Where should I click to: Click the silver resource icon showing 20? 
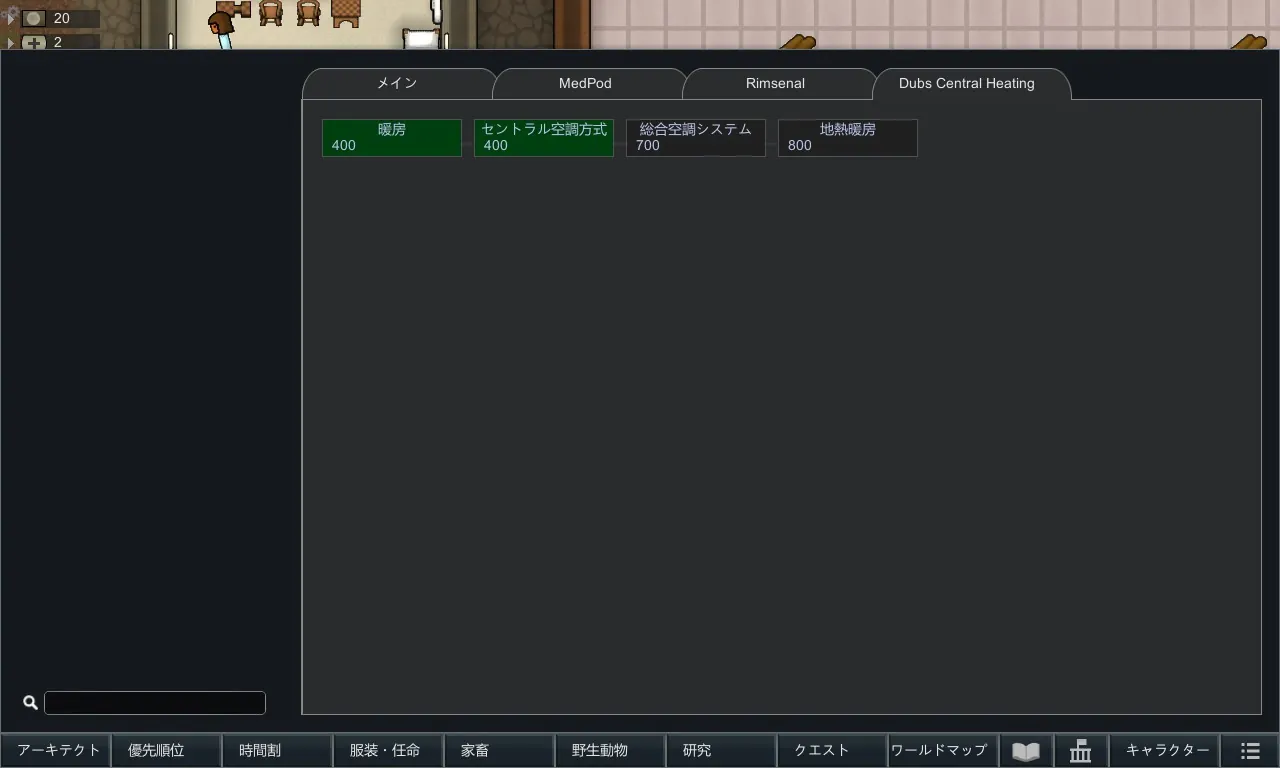[34, 19]
